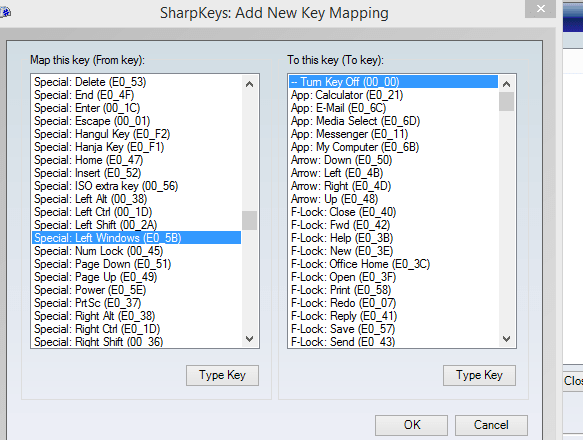Select Special: ISO extra key (00_56)
This screenshot has width=583, height=440.
pos(136,186)
